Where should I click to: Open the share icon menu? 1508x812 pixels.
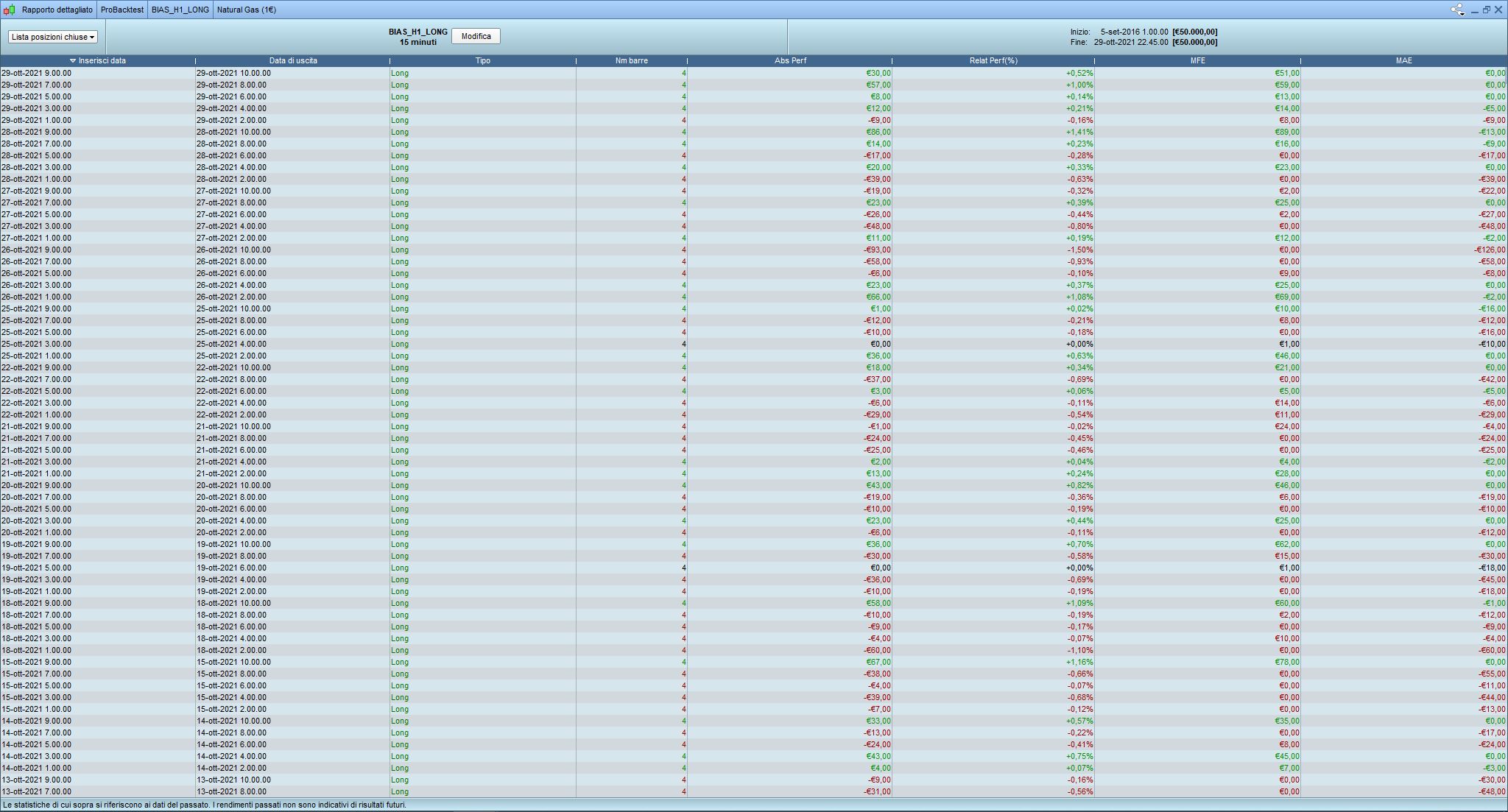point(1457,10)
